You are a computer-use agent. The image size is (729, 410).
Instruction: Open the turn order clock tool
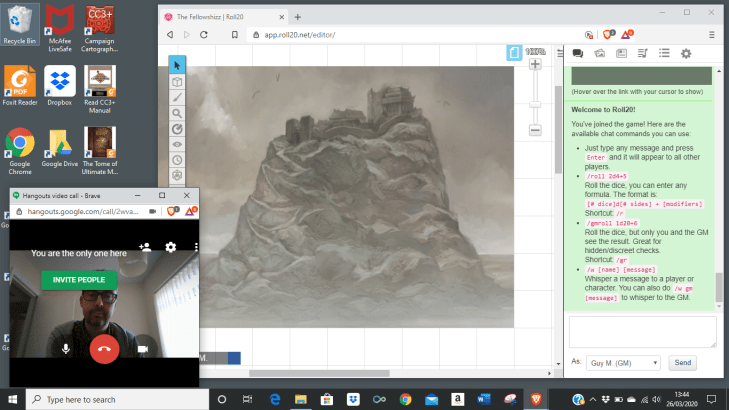coord(177,160)
